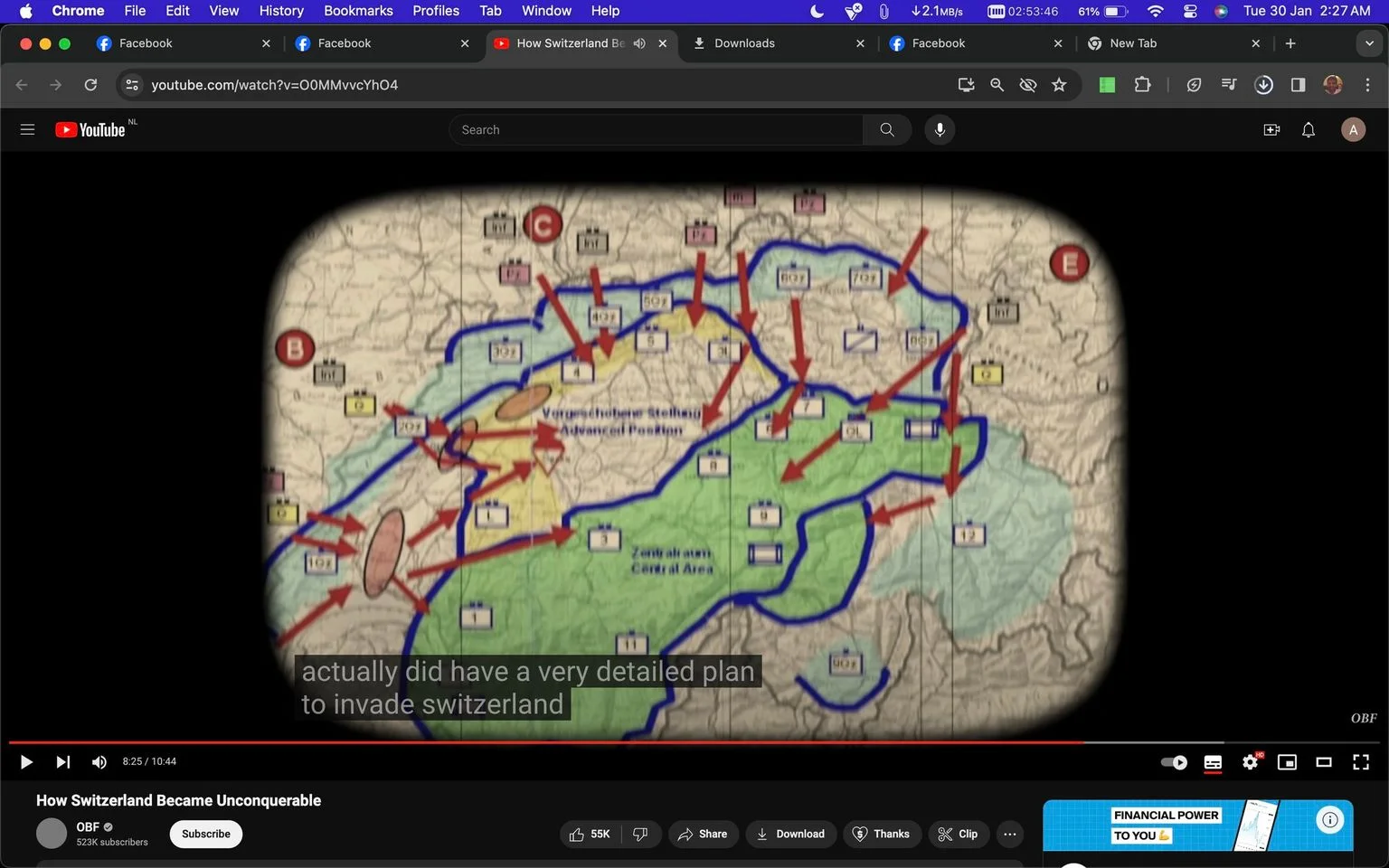
Task: Open more actions ellipsis menu
Action: (1010, 834)
